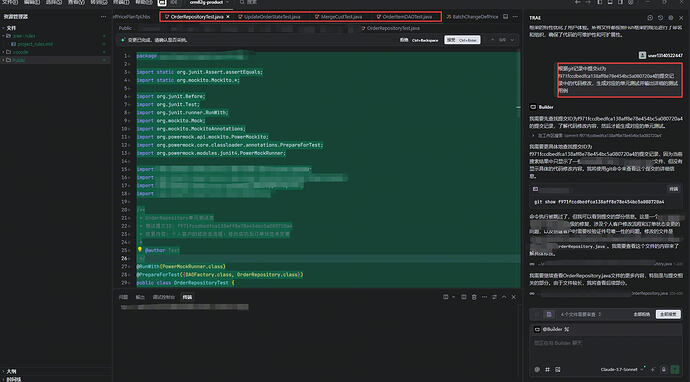690x382 pixels.
Task: Close the OrderRepositoryTest.java tab
Action: click(x=228, y=17)
